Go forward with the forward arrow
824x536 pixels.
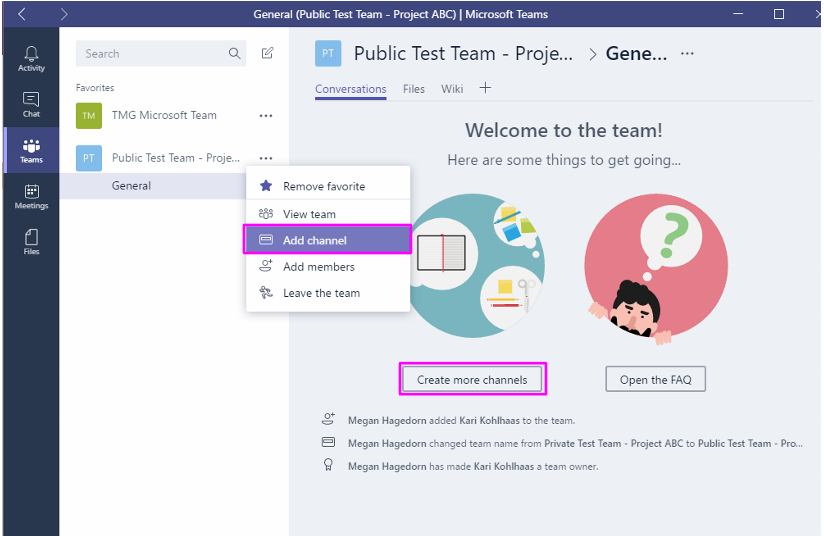click(x=64, y=14)
